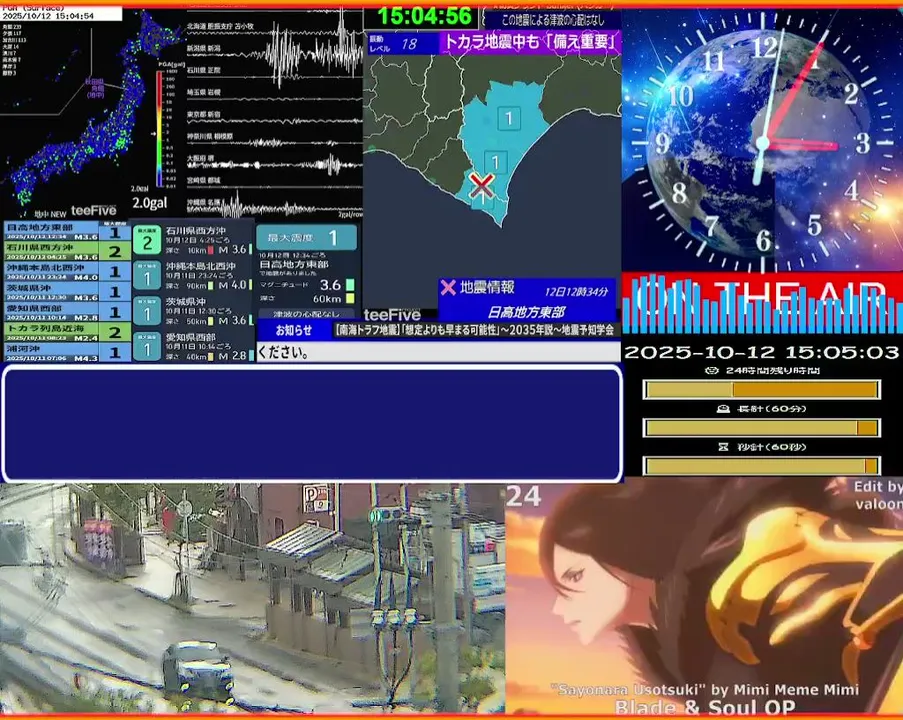The width and height of the screenshot is (903, 720).
Task: Click intensity 1 badge beside 愛知県西部 40km entry
Action: tap(147, 346)
